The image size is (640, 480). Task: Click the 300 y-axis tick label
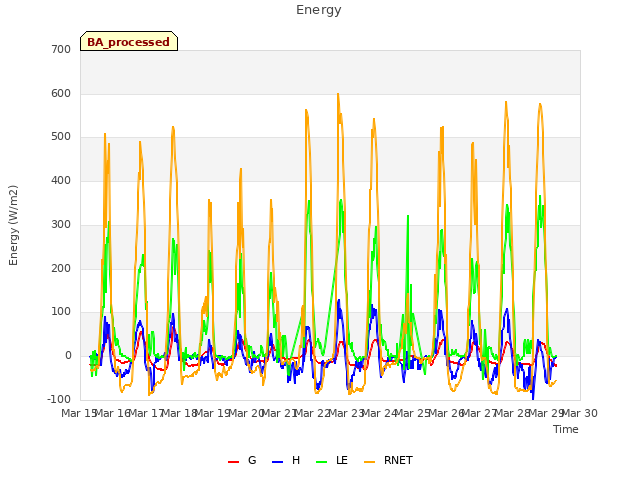pos(61,224)
